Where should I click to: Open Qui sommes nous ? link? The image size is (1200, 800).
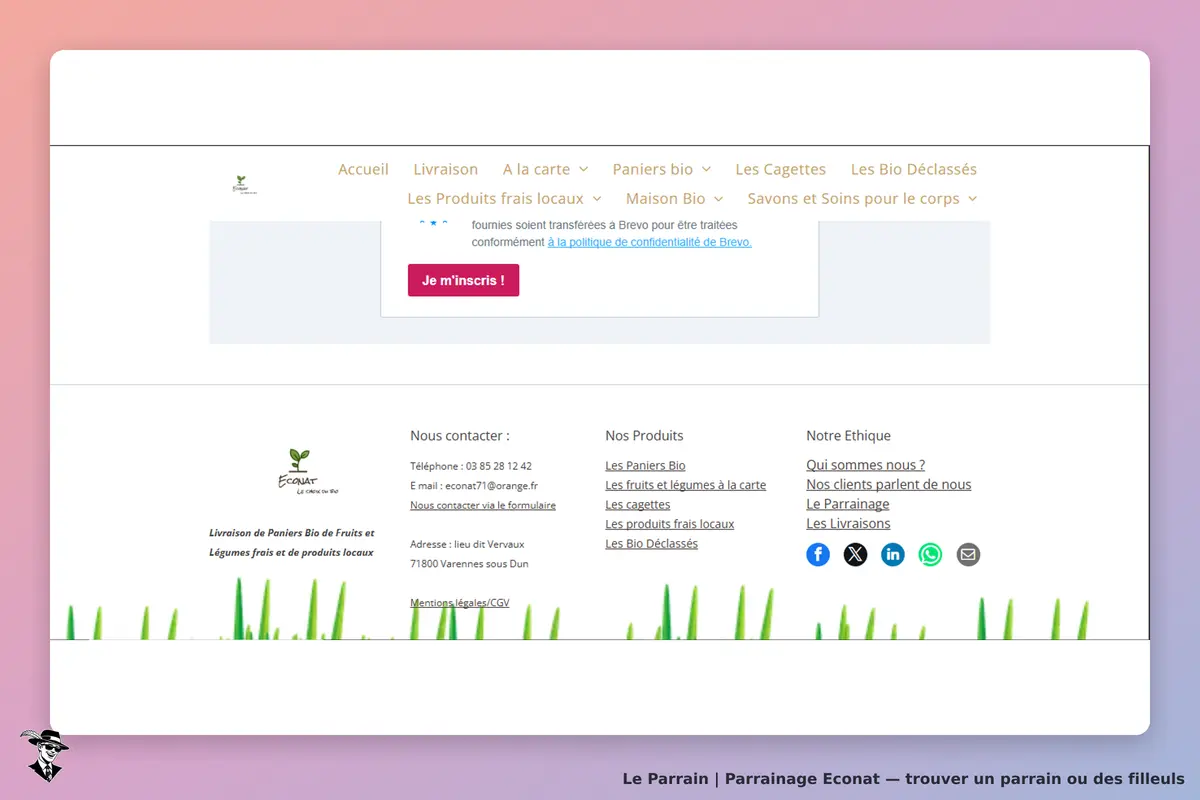point(866,465)
